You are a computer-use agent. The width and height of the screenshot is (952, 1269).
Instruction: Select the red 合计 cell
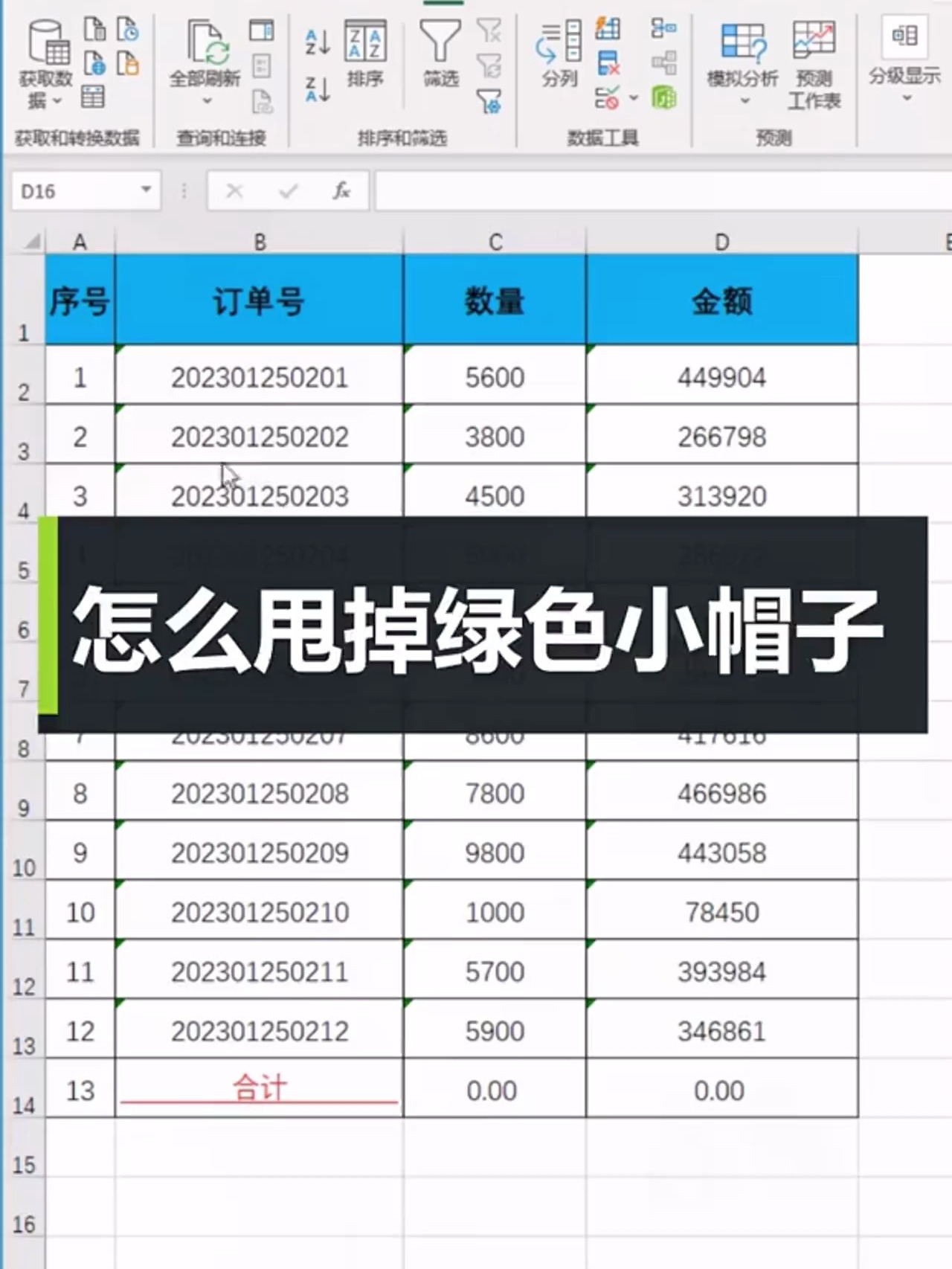coord(260,1088)
